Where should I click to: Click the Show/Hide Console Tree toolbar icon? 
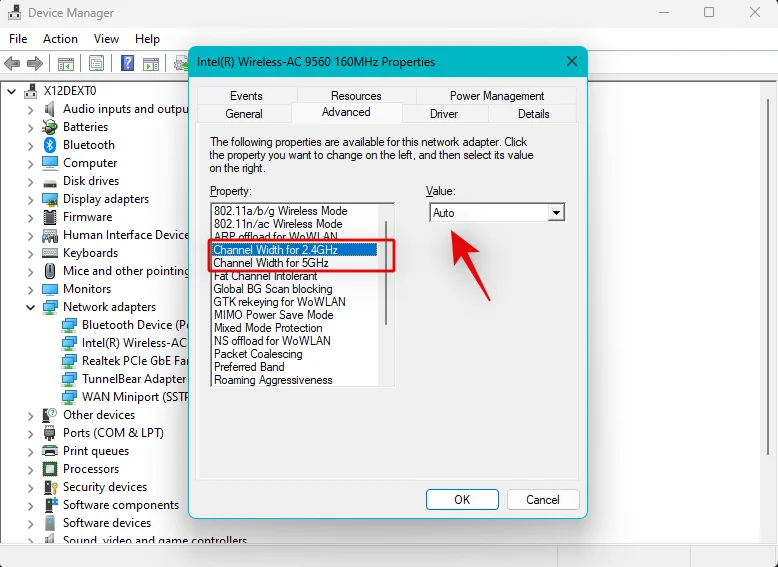pyautogui.click(x=66, y=64)
